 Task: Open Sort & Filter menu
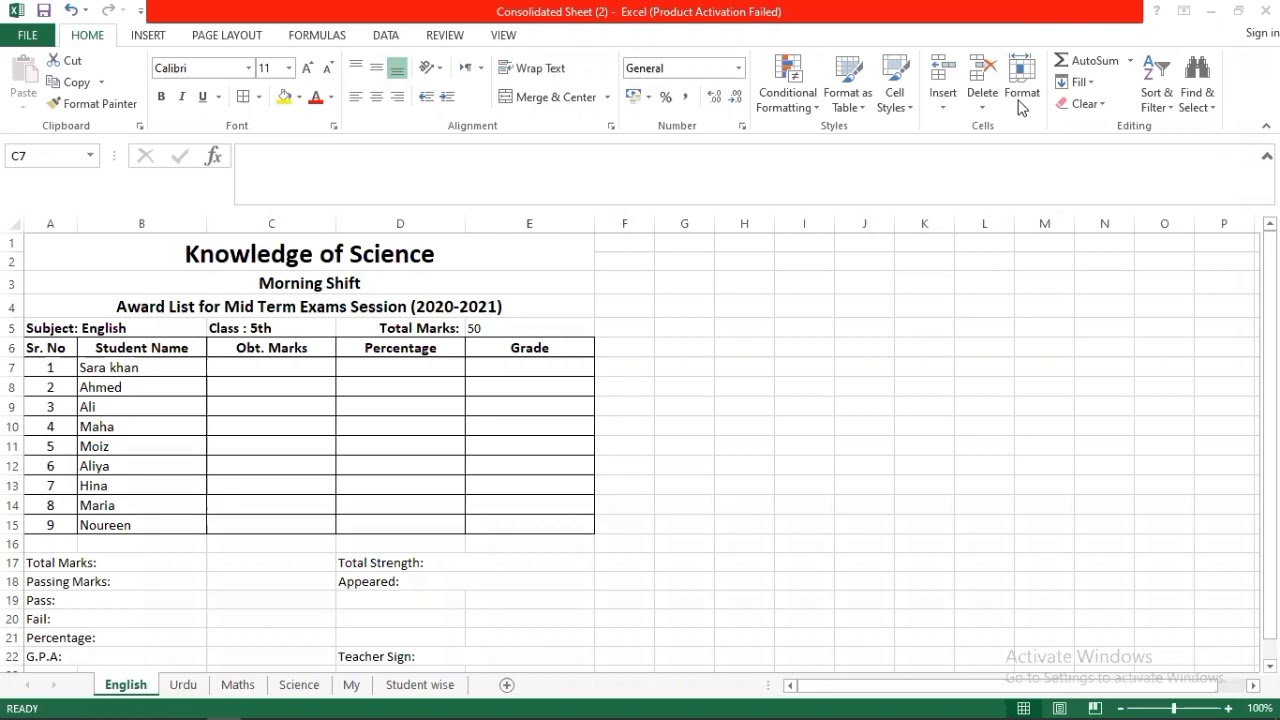[1157, 85]
